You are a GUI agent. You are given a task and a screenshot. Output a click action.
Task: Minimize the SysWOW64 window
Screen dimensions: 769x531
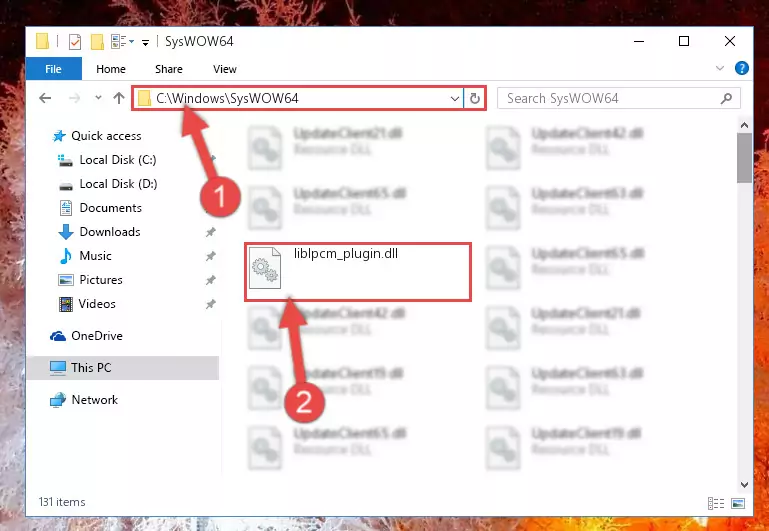[x=639, y=42]
